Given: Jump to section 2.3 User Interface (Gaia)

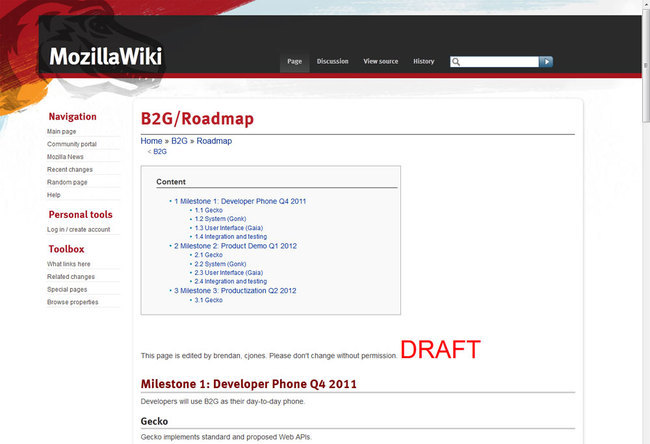Looking at the screenshot, I should (228, 273).
